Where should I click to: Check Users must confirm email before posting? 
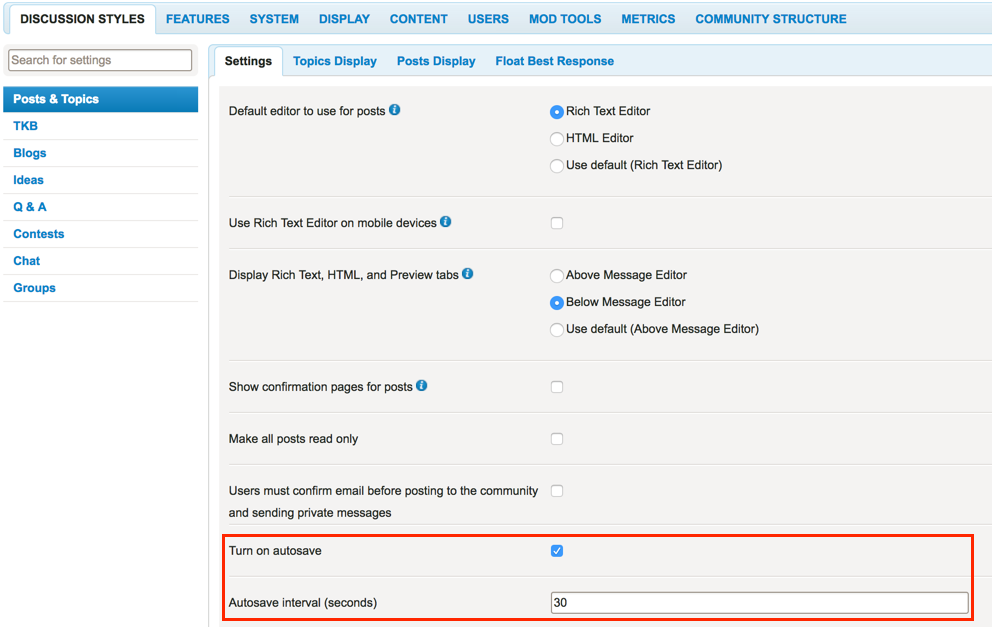coord(557,490)
